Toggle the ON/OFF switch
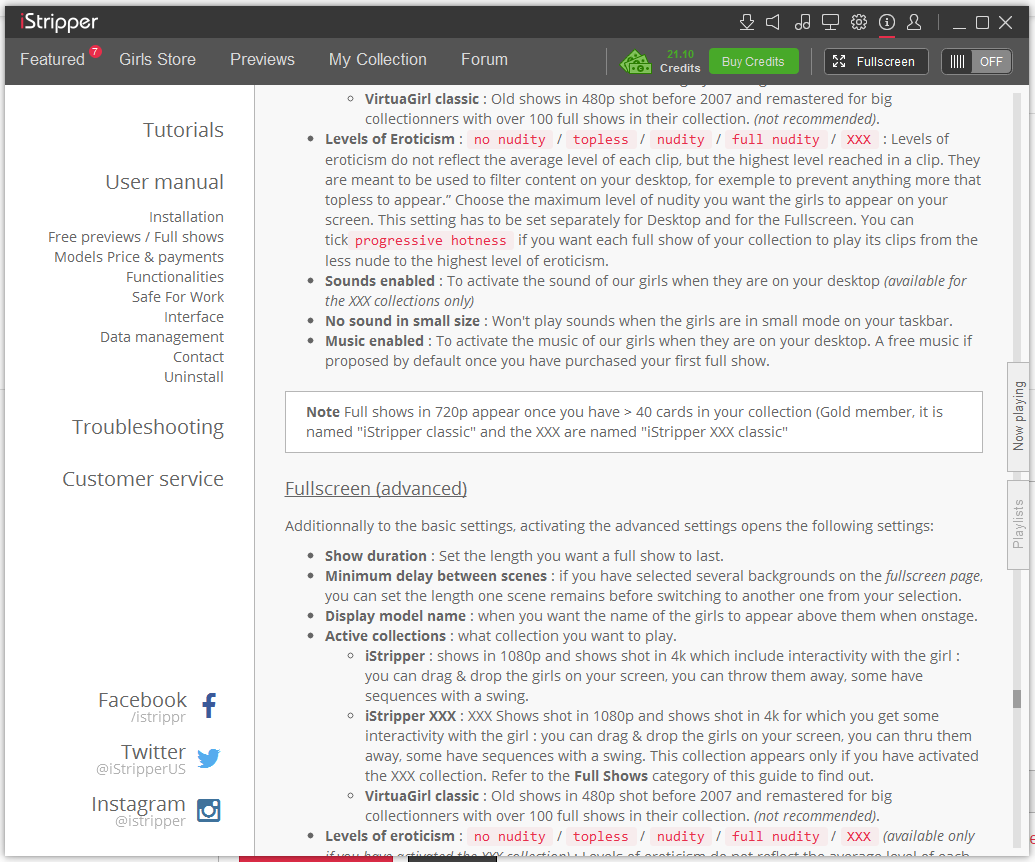Image resolution: width=1035 pixels, height=862 pixels. click(x=976, y=62)
